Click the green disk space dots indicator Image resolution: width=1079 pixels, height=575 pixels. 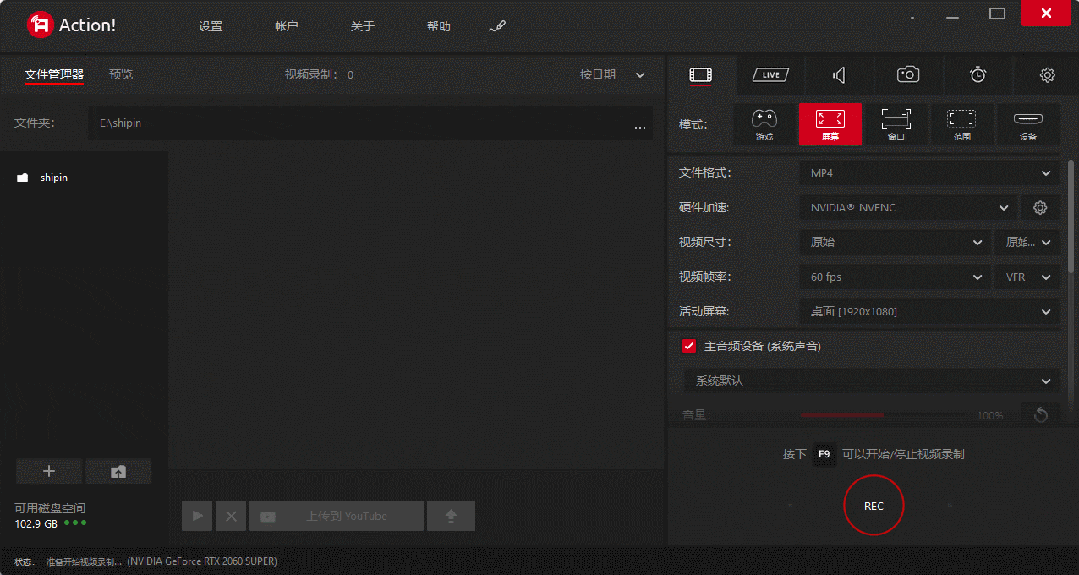pyautogui.click(x=75, y=523)
